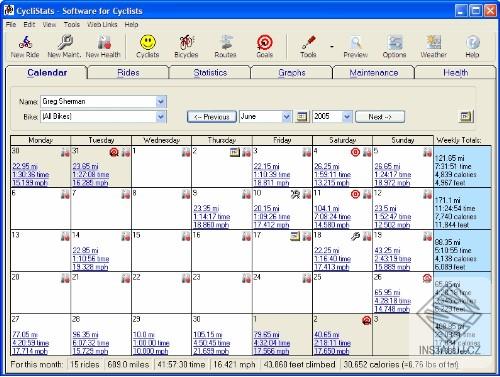The height and width of the screenshot is (377, 500).
Task: Click the goal target icon on June 4
Action: (355, 152)
